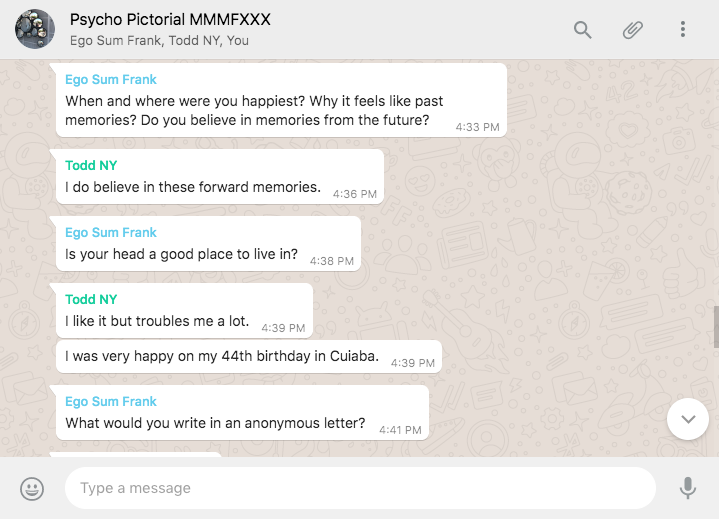Select the "Is your head a good place" message
Image resolution: width=719 pixels, height=519 pixels.
[x=181, y=254]
